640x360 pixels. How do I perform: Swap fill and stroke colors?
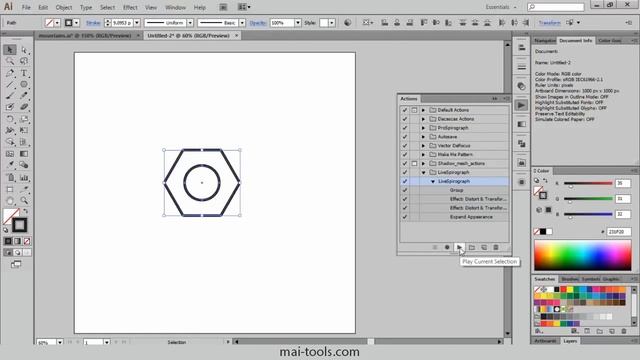pos(26,211)
